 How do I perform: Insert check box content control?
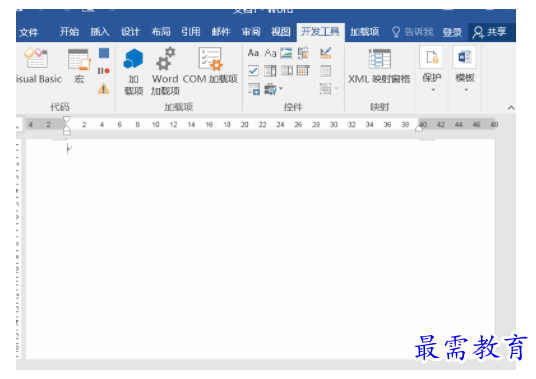[253, 71]
